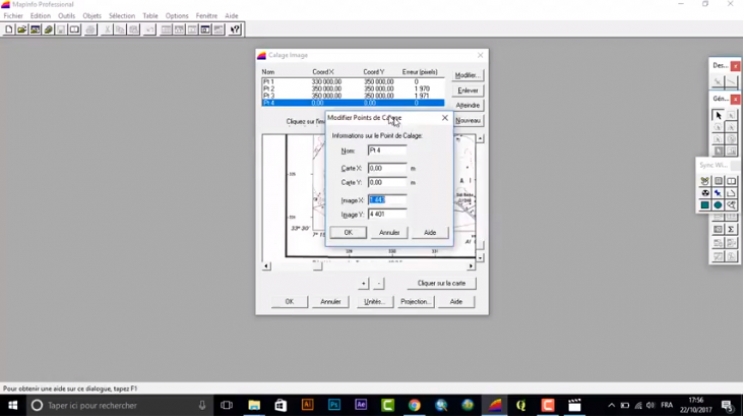Click the Image Y input field
The image size is (744, 418).
387,214
